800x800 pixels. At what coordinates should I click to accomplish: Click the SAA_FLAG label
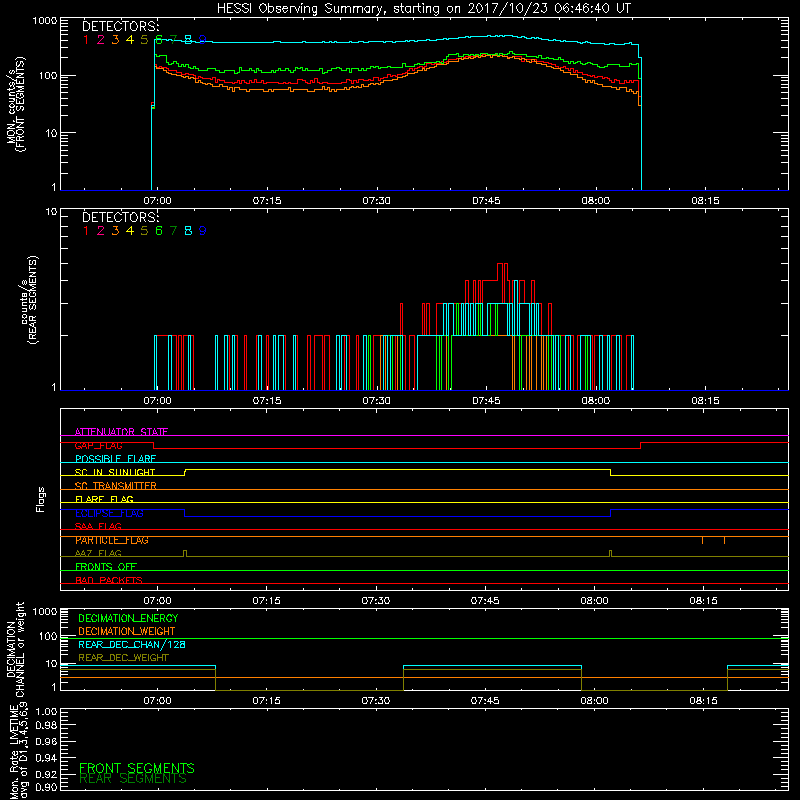(98, 527)
